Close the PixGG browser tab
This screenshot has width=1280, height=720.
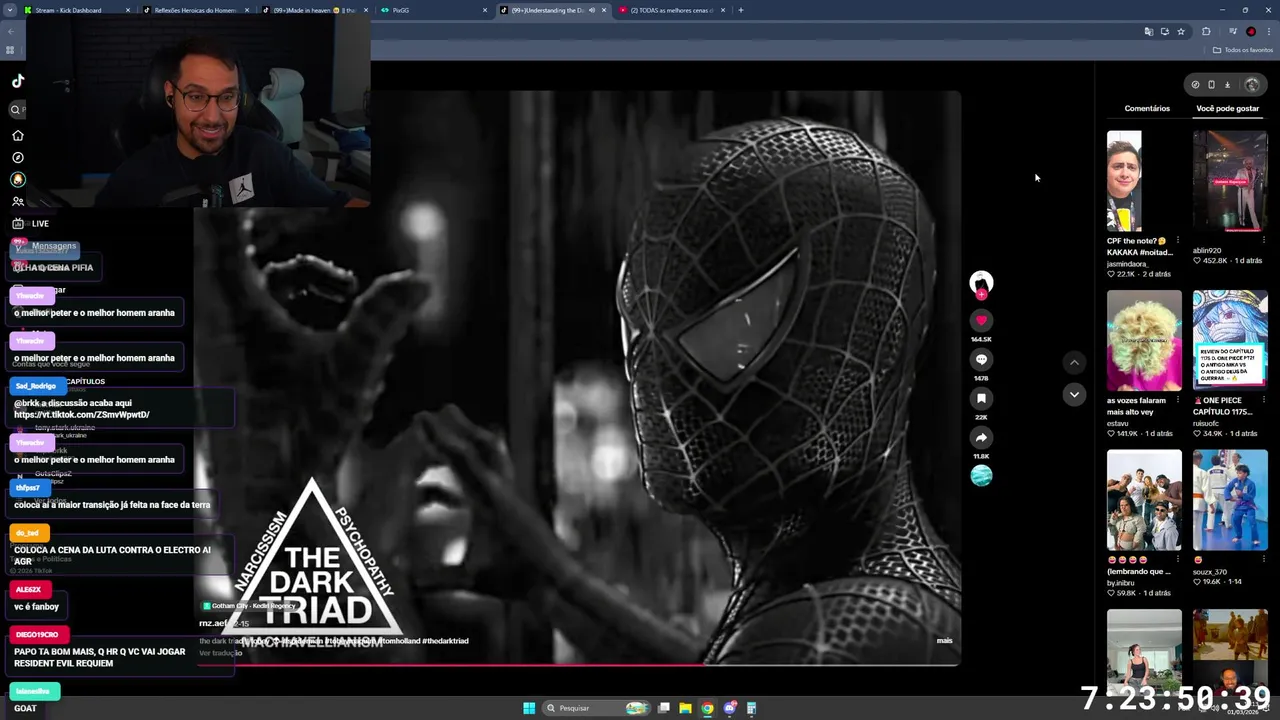pyautogui.click(x=485, y=10)
